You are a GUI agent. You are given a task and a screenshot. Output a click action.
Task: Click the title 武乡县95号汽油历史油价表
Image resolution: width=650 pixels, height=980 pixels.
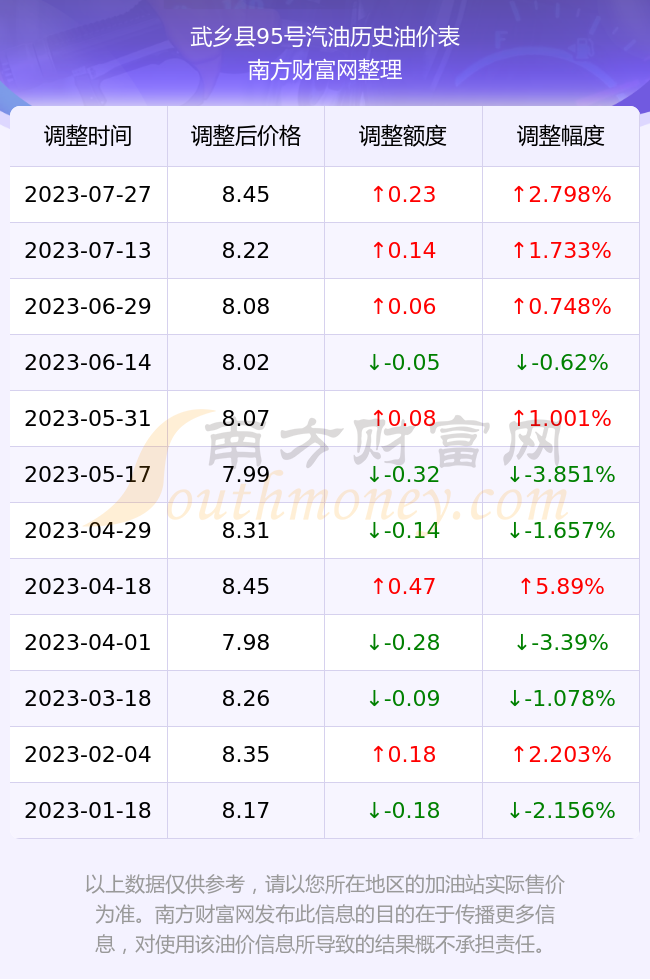pyautogui.click(x=325, y=37)
